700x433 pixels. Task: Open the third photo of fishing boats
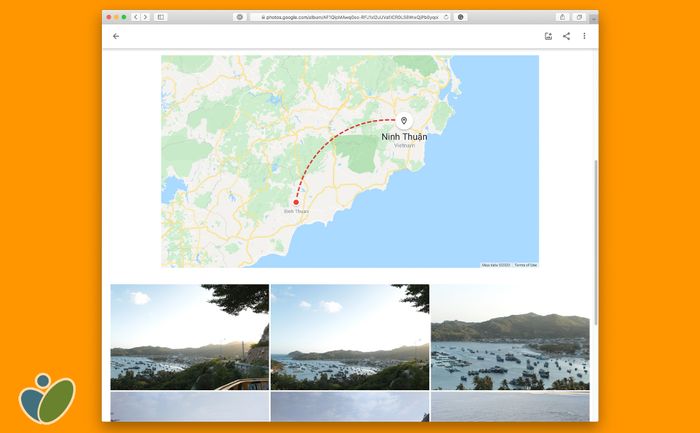[x=510, y=337]
